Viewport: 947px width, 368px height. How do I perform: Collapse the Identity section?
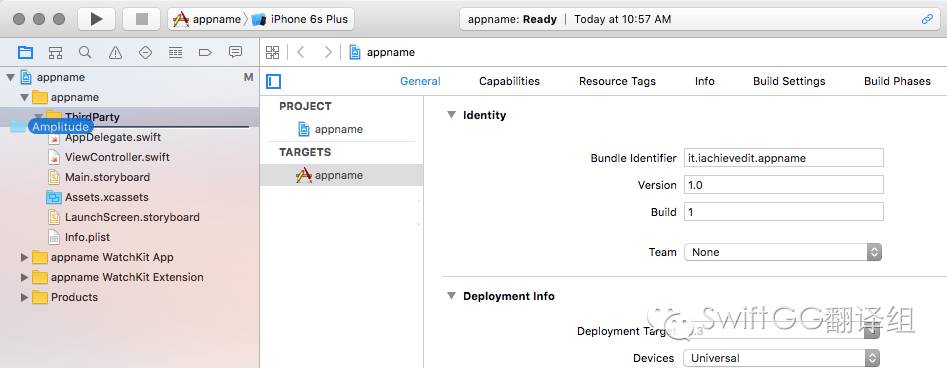pos(451,115)
